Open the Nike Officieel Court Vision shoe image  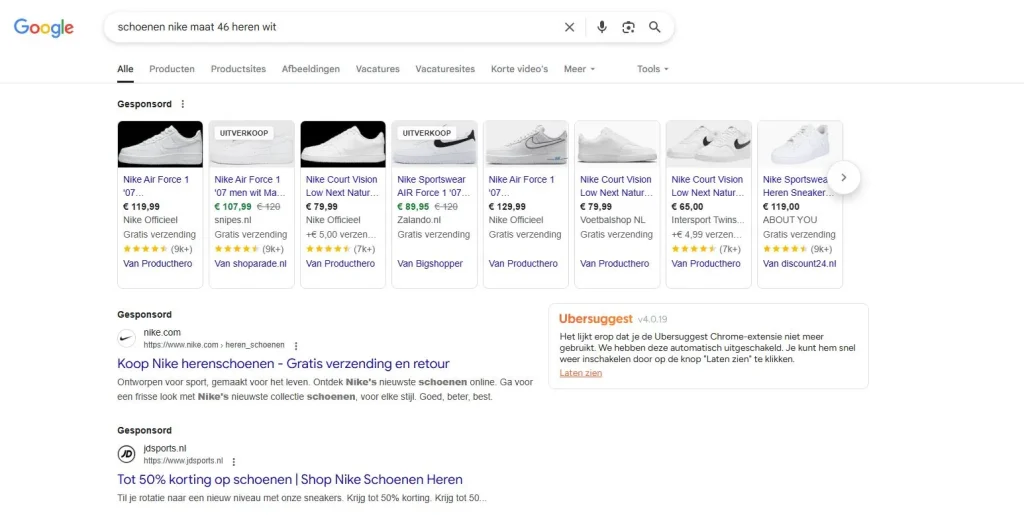point(343,144)
